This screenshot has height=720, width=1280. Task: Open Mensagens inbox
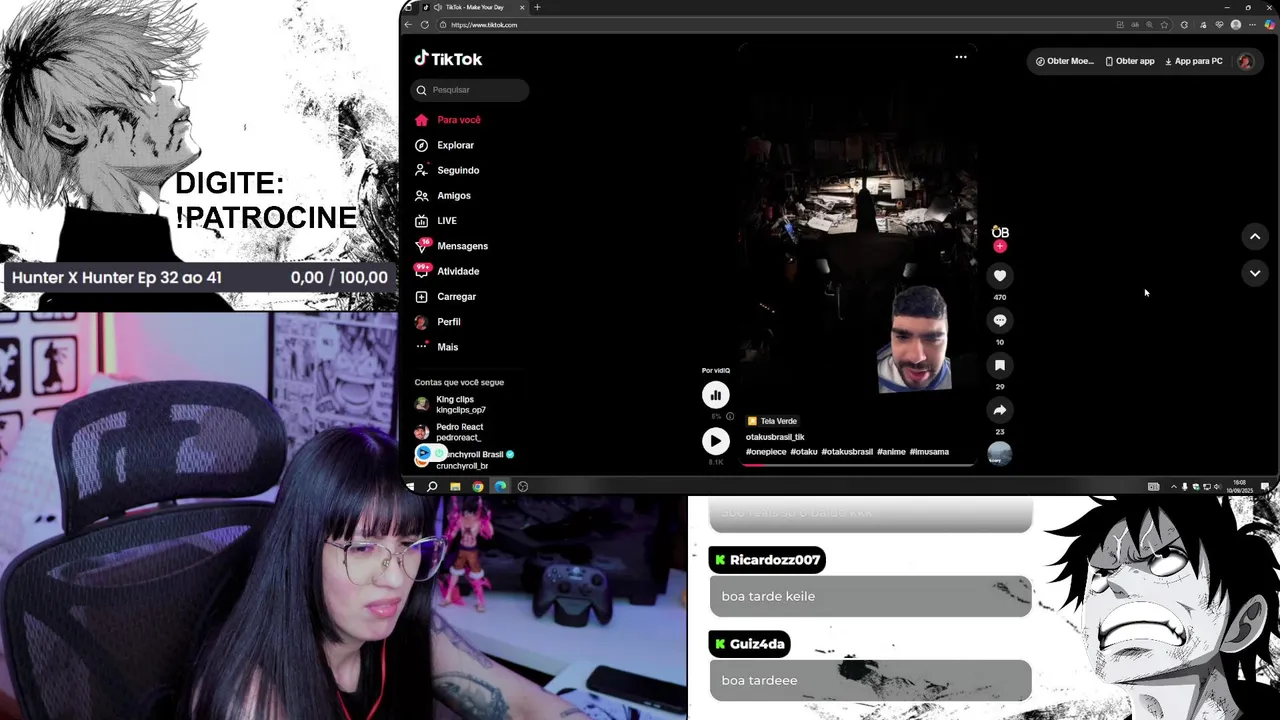coord(451,246)
